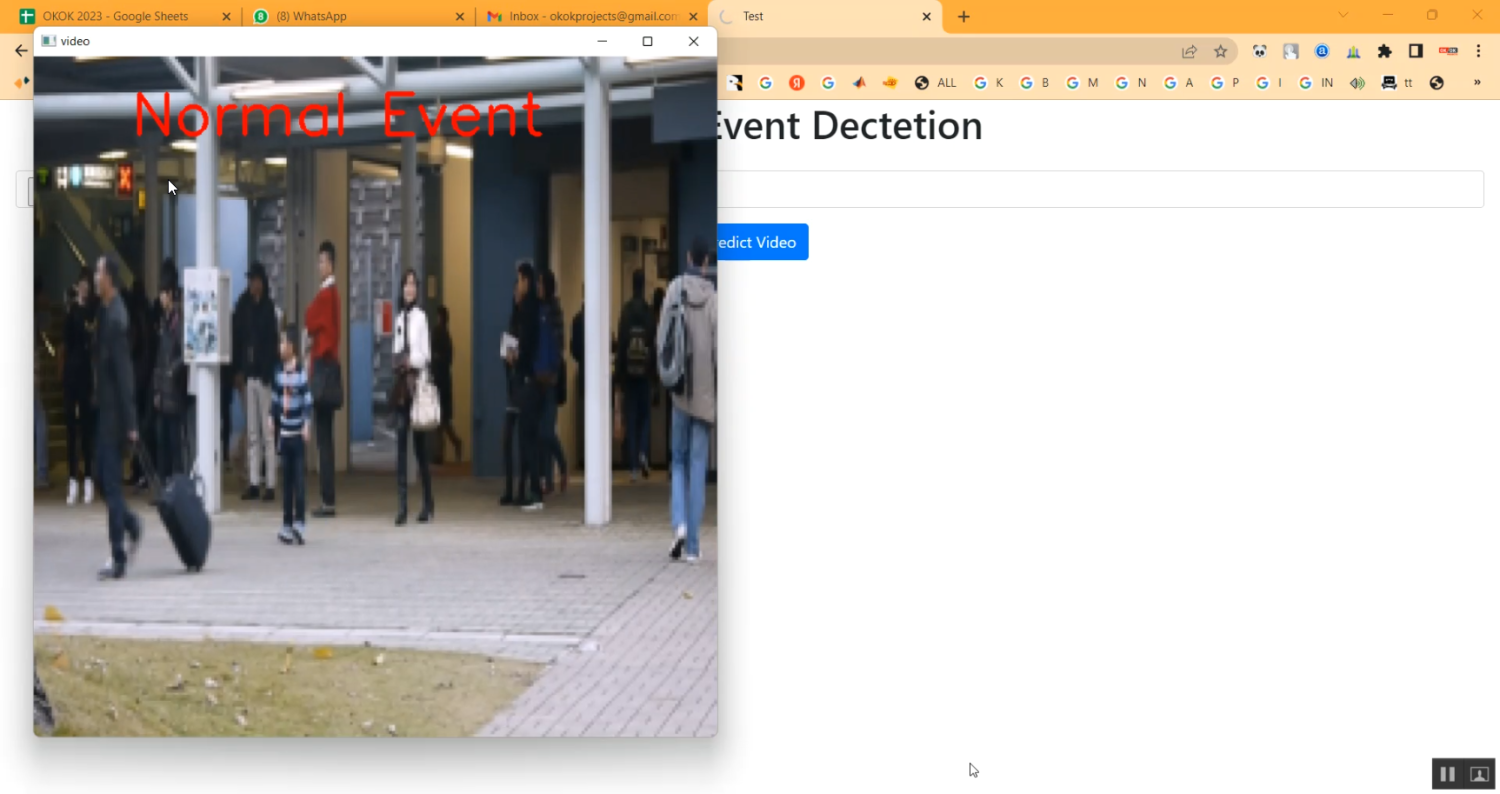The width and height of the screenshot is (1500, 794).
Task: Click the panda extension icon
Action: coord(1259,51)
